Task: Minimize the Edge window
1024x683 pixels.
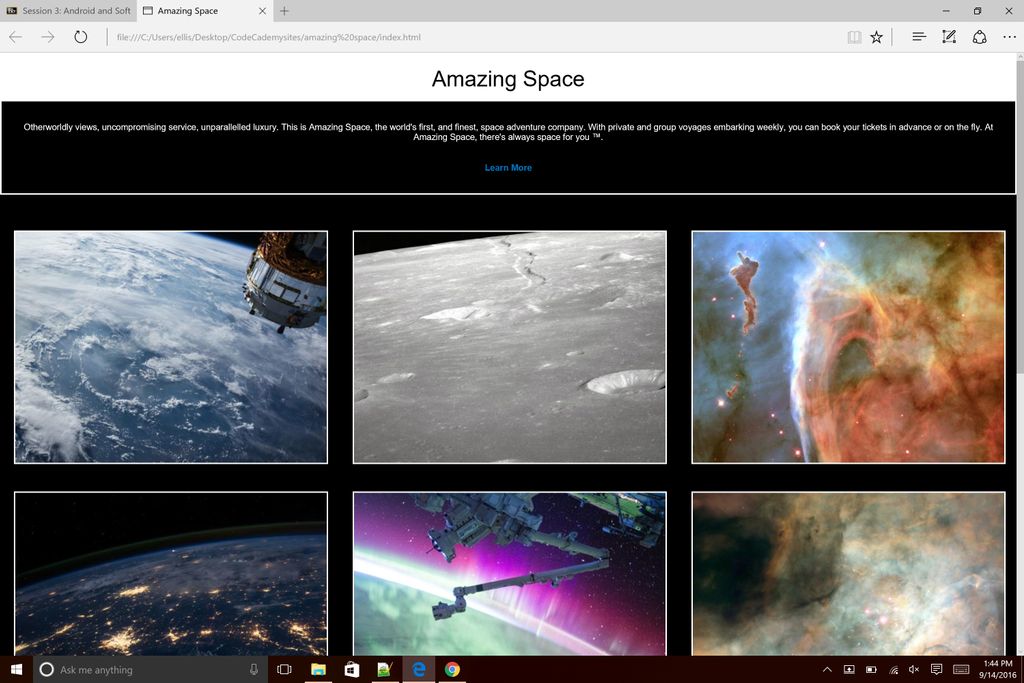Action: pyautogui.click(x=946, y=10)
